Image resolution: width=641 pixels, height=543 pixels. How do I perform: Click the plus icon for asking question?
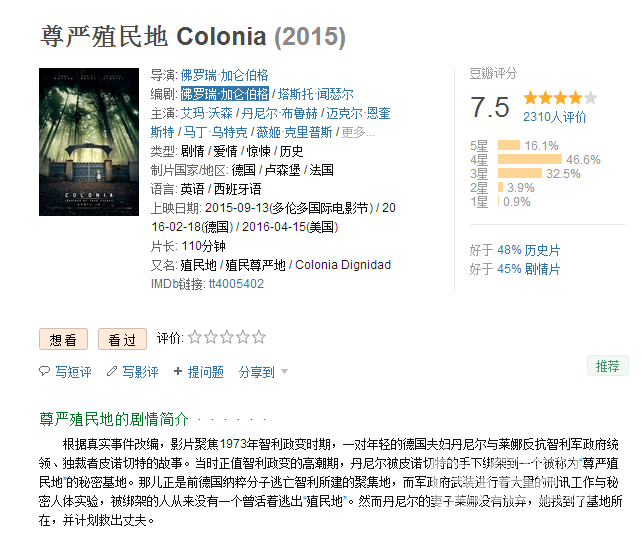point(178,371)
